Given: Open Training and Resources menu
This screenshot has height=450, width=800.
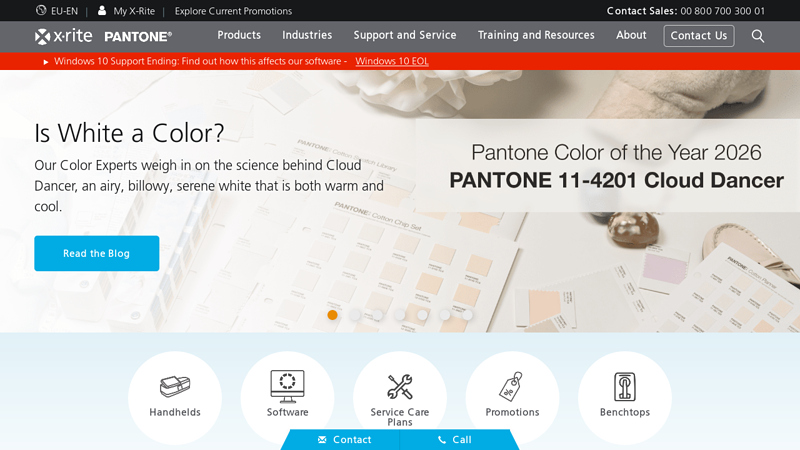Looking at the screenshot, I should click(536, 35).
